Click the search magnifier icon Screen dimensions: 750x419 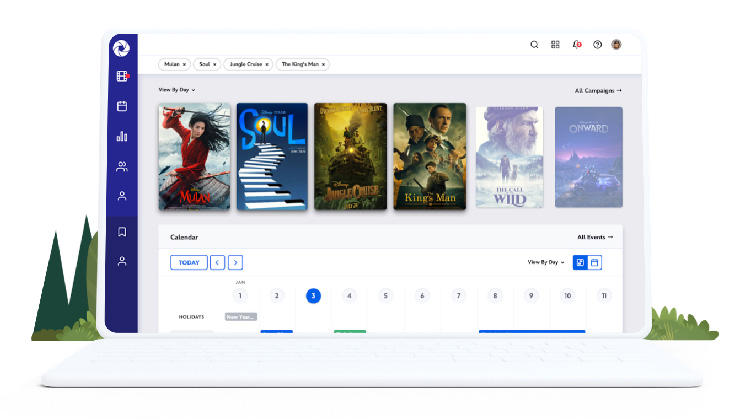pos(534,44)
